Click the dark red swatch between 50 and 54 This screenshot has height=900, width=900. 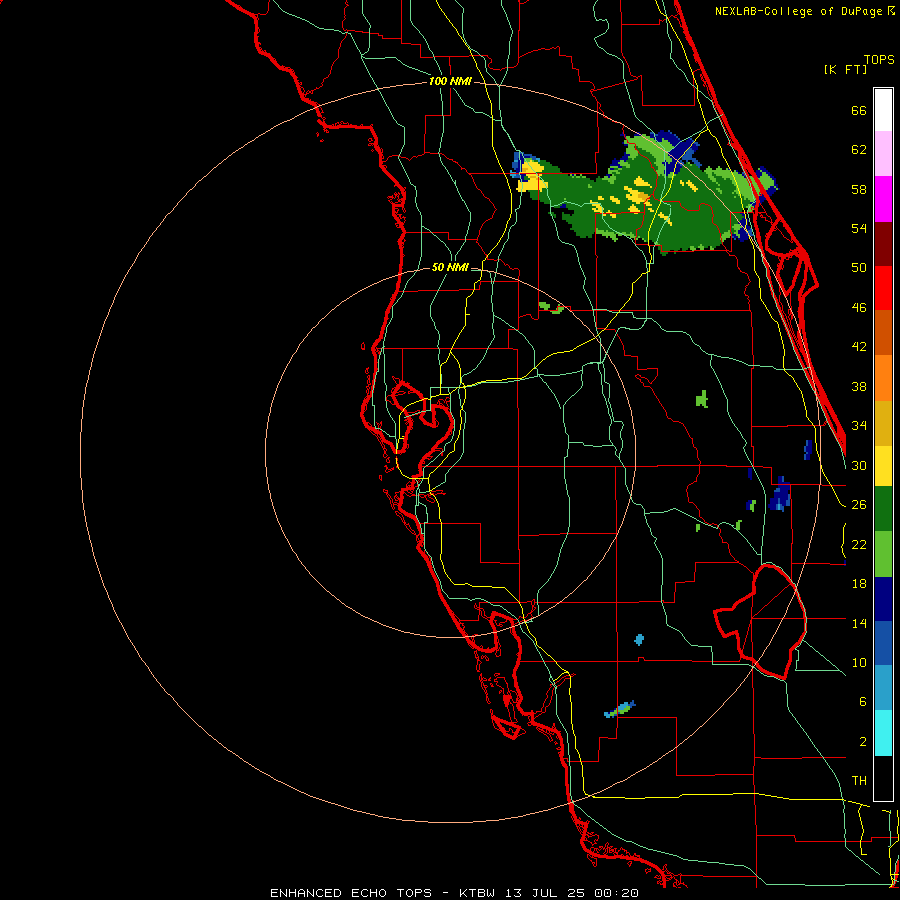(x=883, y=244)
